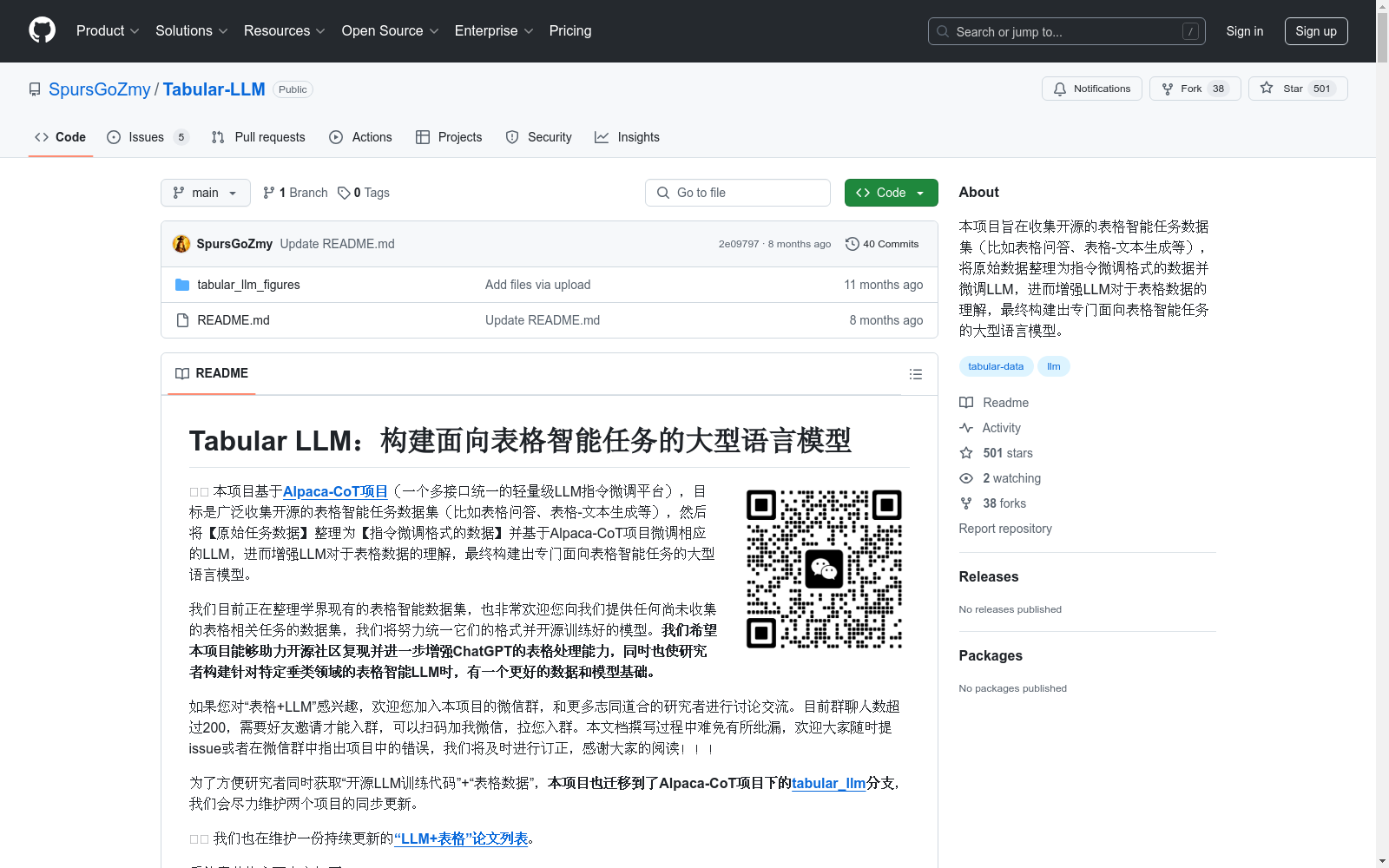The height and width of the screenshot is (868, 1389).
Task: Open the Product menu
Action: (108, 31)
